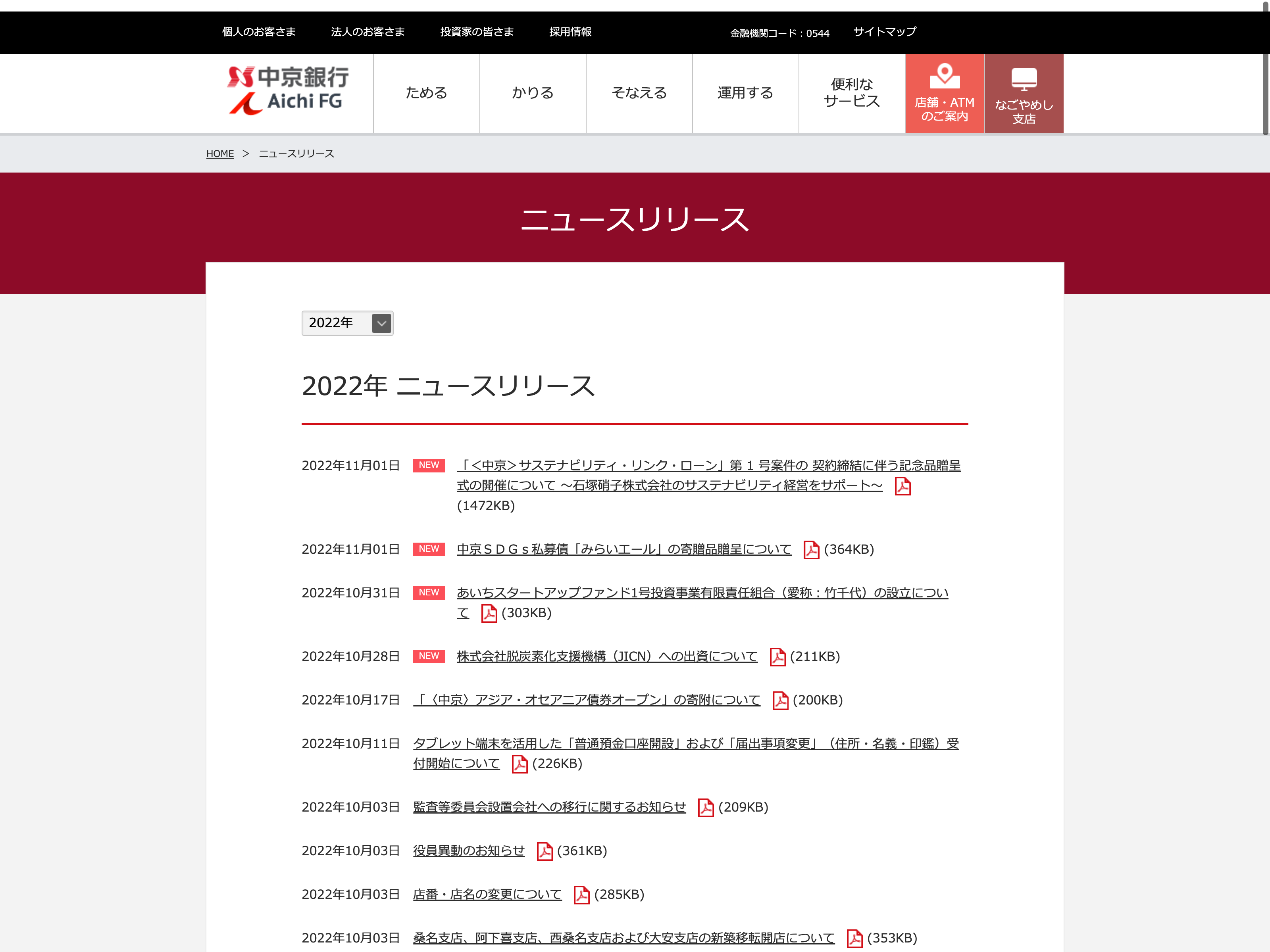Switch to the 法人のお客さま tab

click(368, 32)
